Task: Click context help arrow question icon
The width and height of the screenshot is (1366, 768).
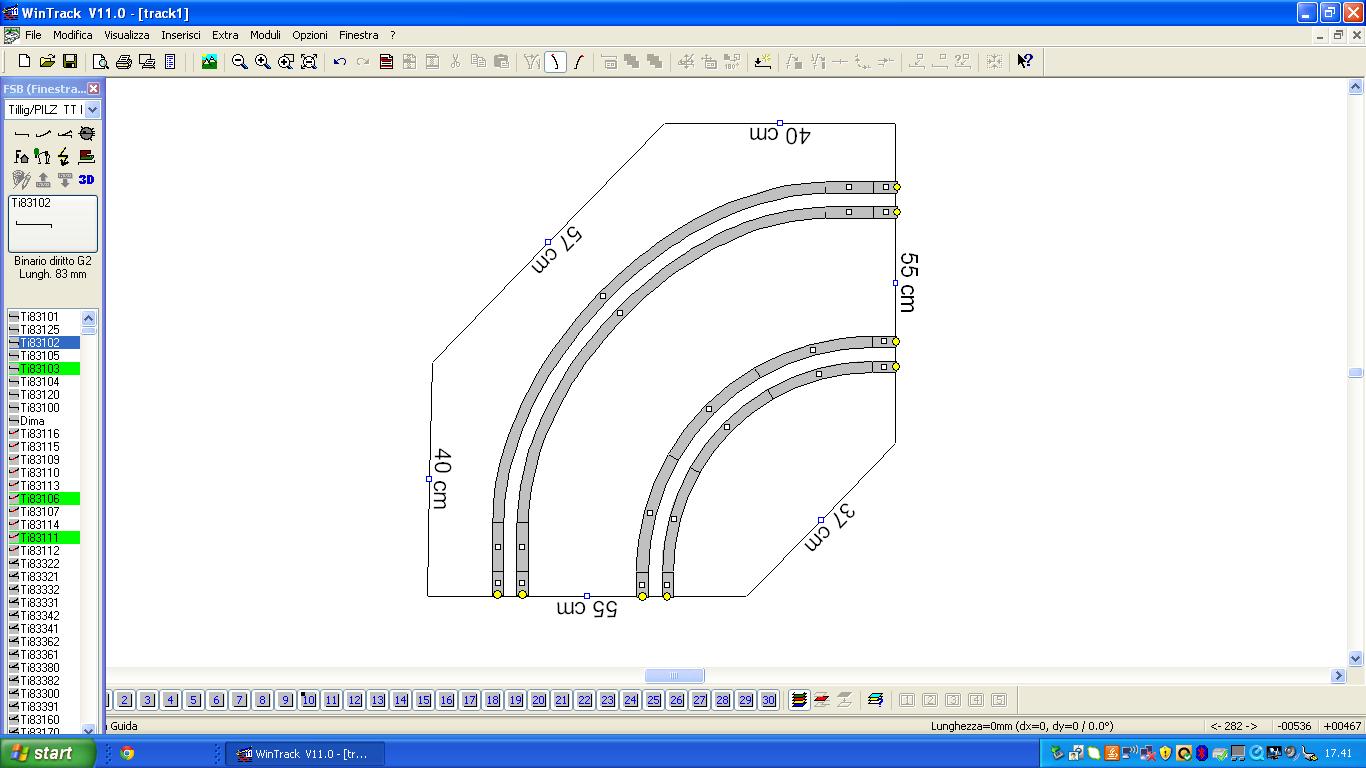Action: tap(1025, 62)
